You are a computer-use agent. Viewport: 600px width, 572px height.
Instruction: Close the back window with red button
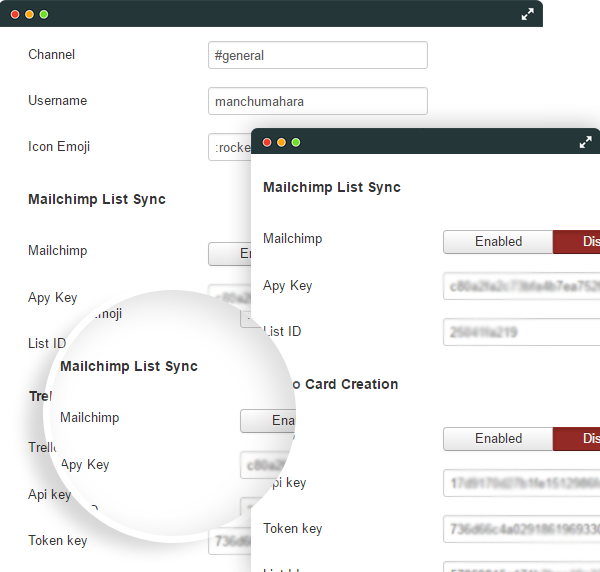(x=15, y=15)
